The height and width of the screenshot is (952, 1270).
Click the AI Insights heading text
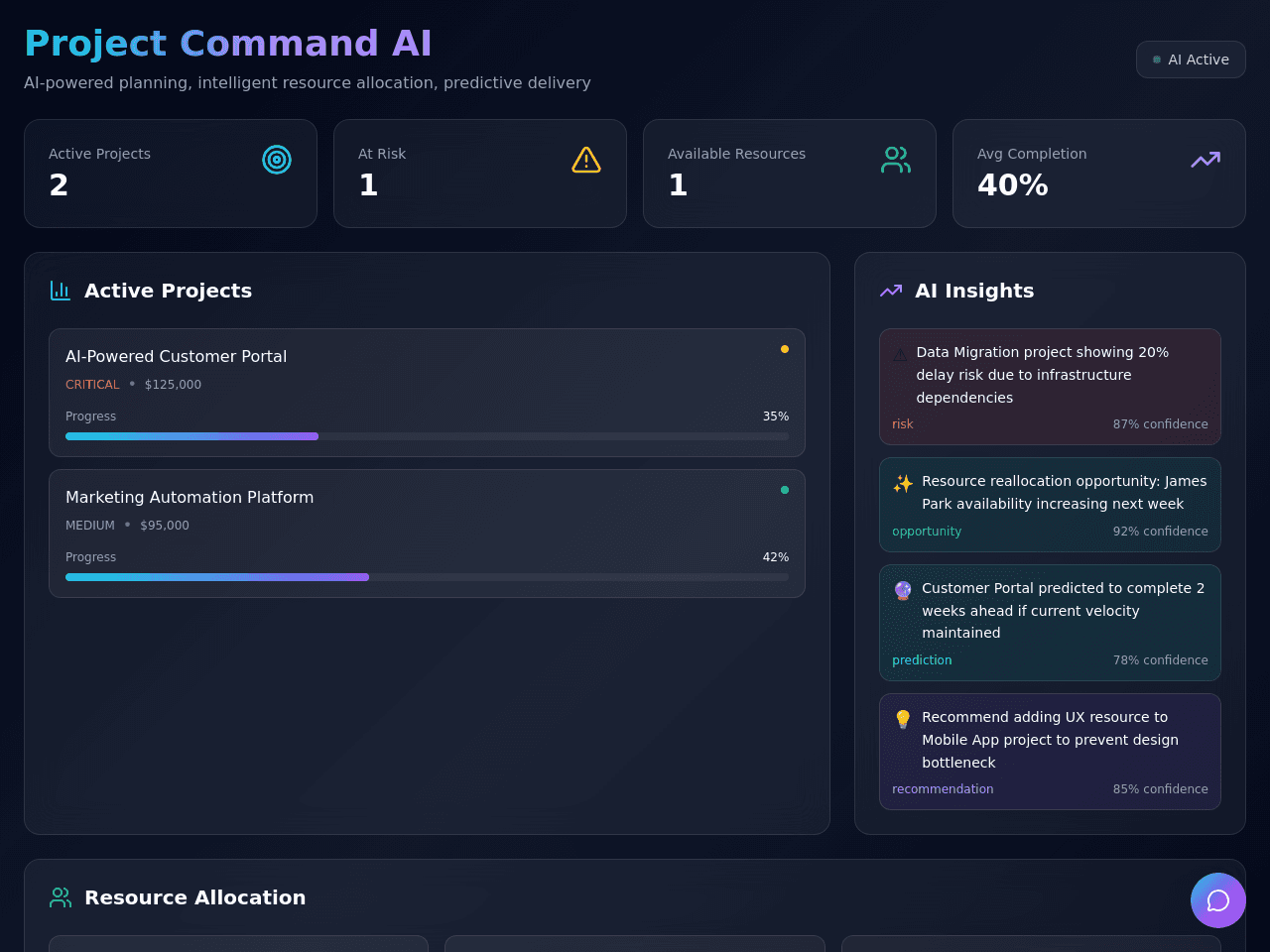coord(974,291)
